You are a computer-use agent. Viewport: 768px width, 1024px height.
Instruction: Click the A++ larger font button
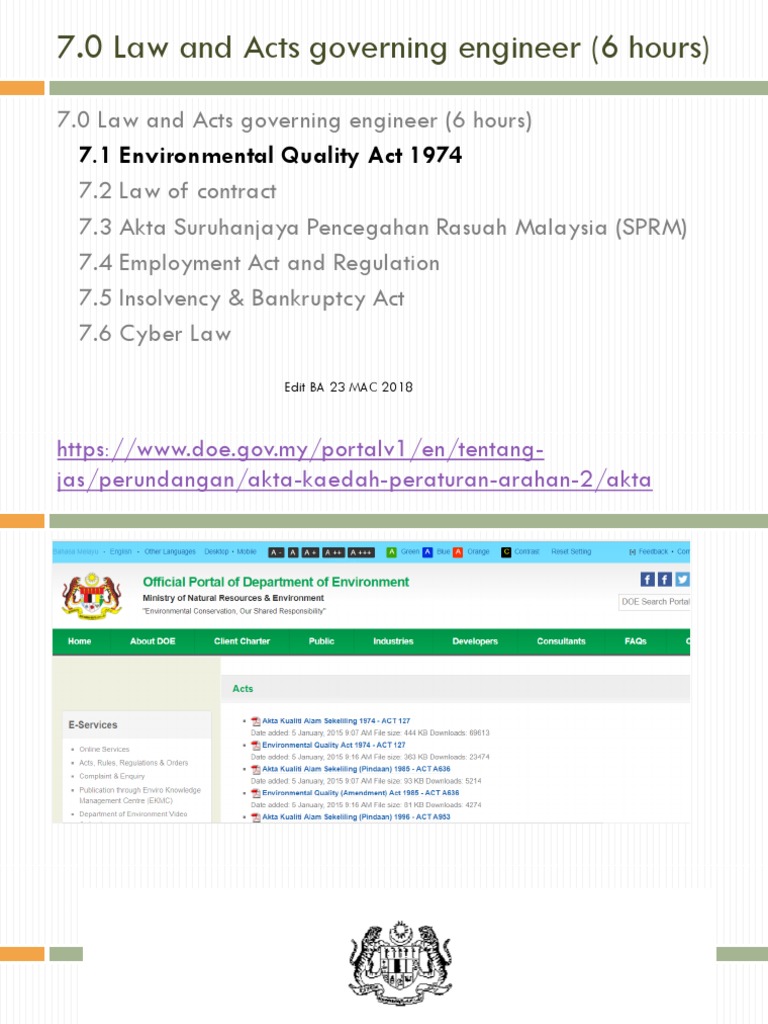coord(333,552)
